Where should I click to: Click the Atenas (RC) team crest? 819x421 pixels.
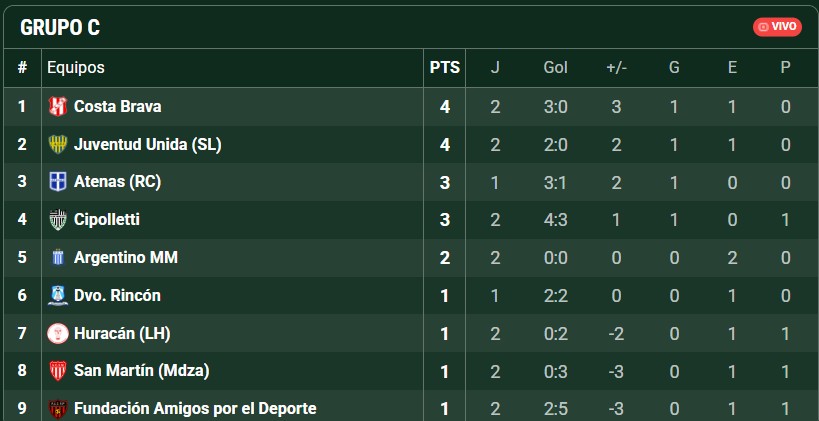[x=57, y=182]
